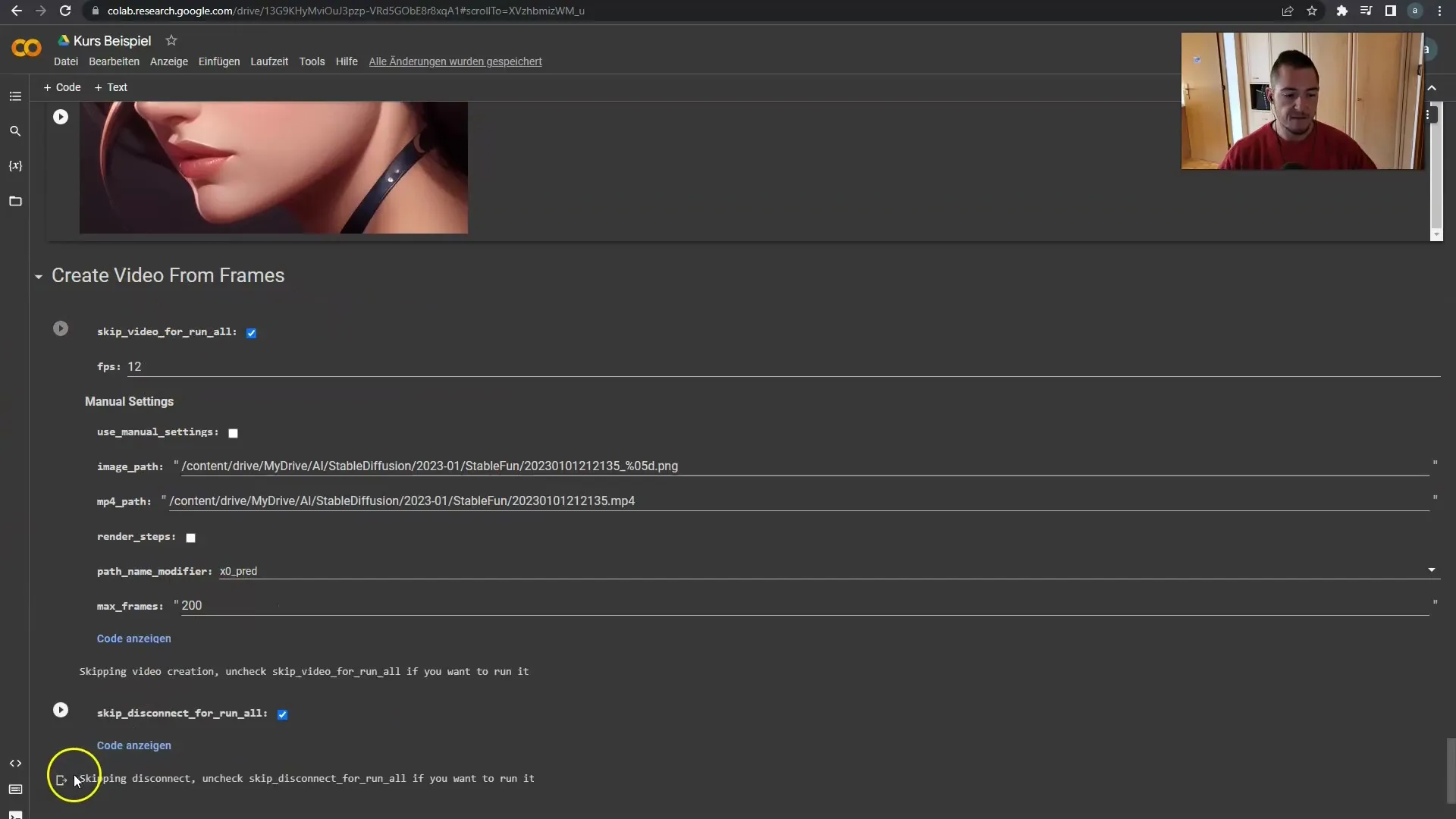Click the search icon in left sidebar
Viewport: 1456px width, 819px height.
tap(15, 130)
